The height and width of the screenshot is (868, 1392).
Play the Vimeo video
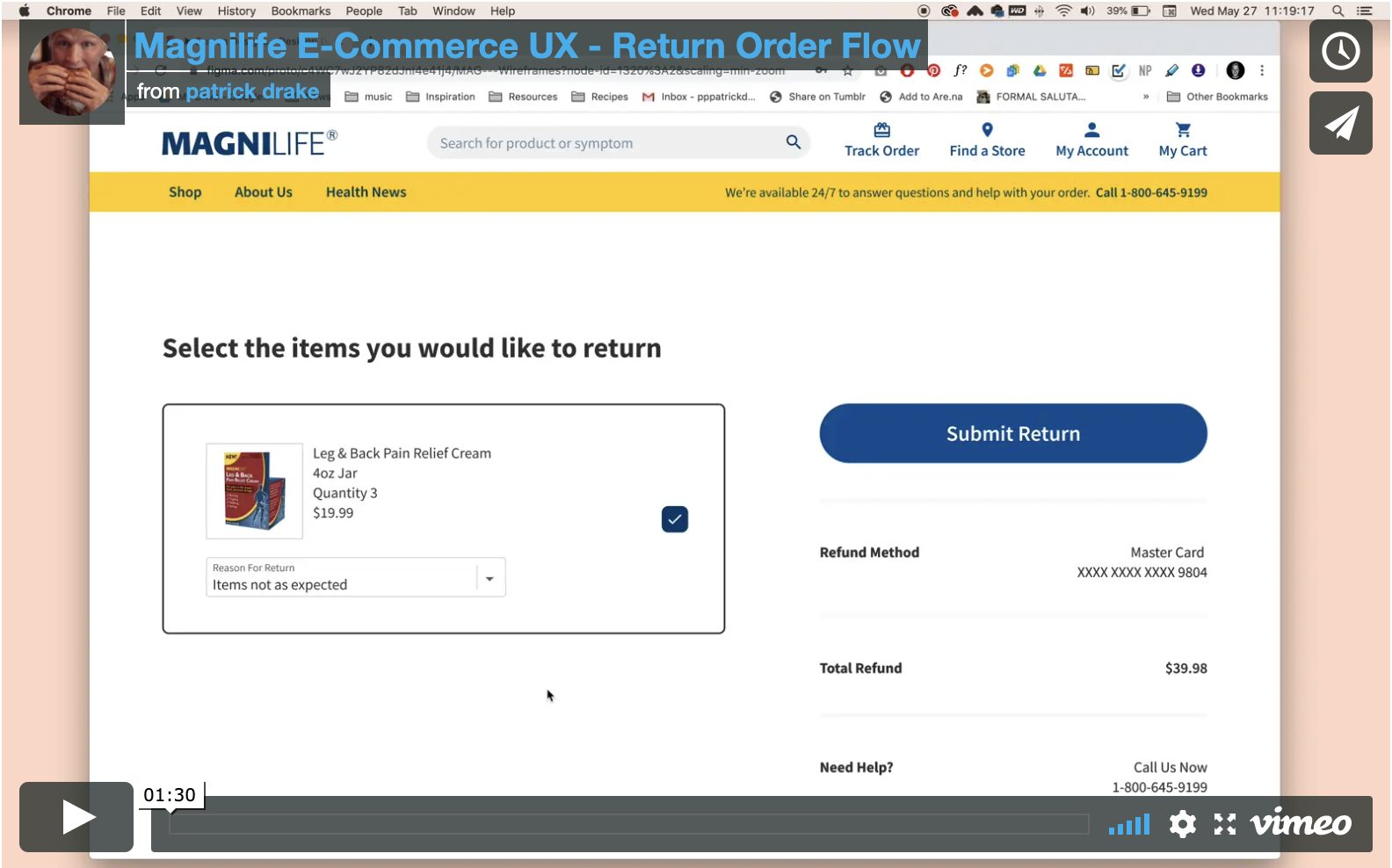coord(76,817)
